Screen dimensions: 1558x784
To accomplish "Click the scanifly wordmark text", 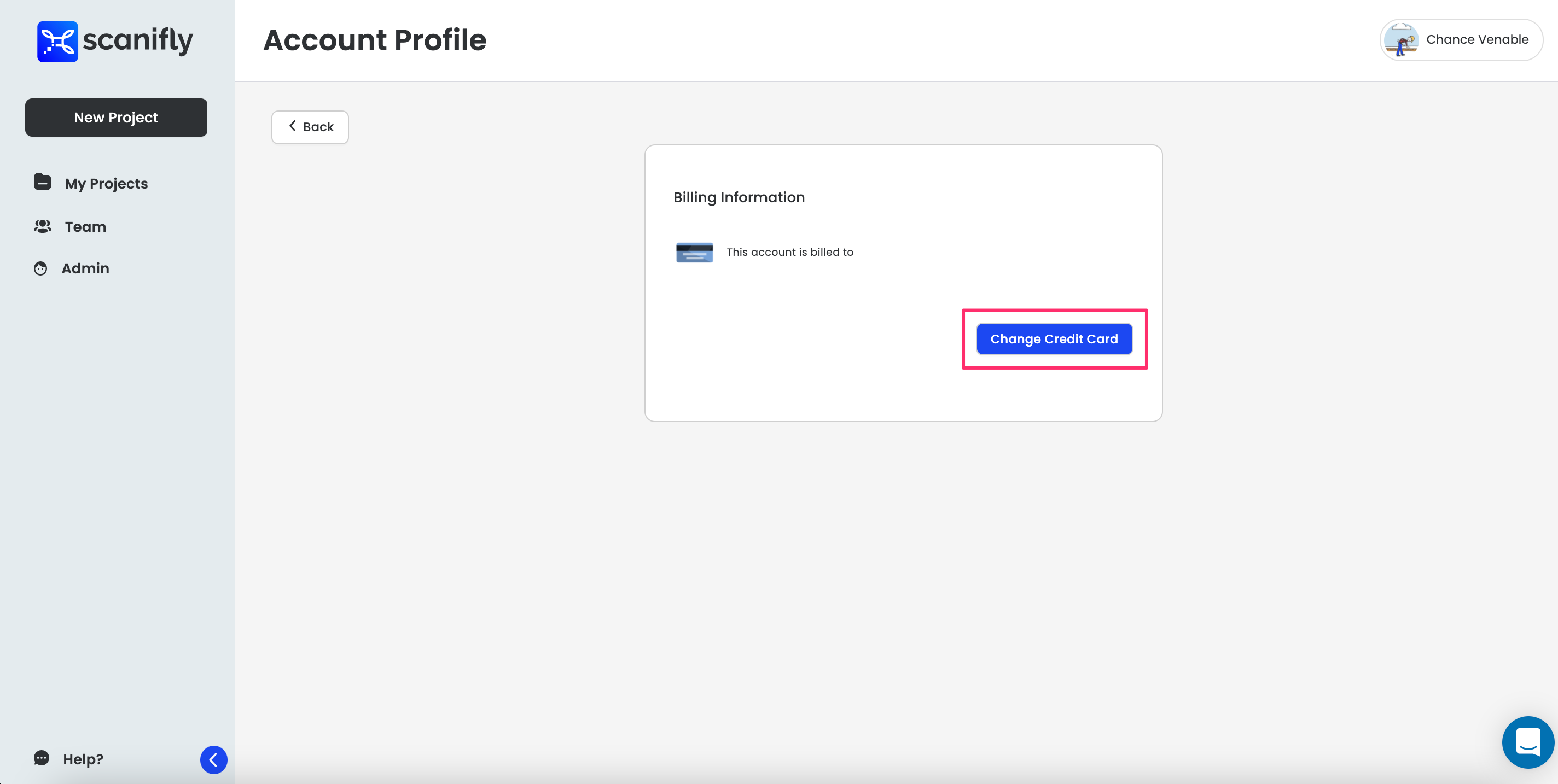I will pyautogui.click(x=138, y=40).
